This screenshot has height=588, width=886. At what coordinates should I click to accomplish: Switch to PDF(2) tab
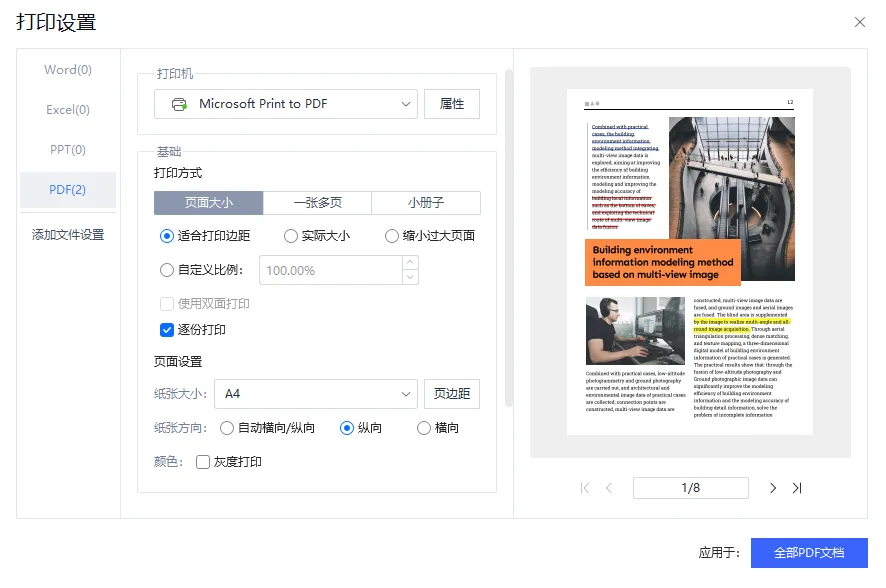click(68, 190)
